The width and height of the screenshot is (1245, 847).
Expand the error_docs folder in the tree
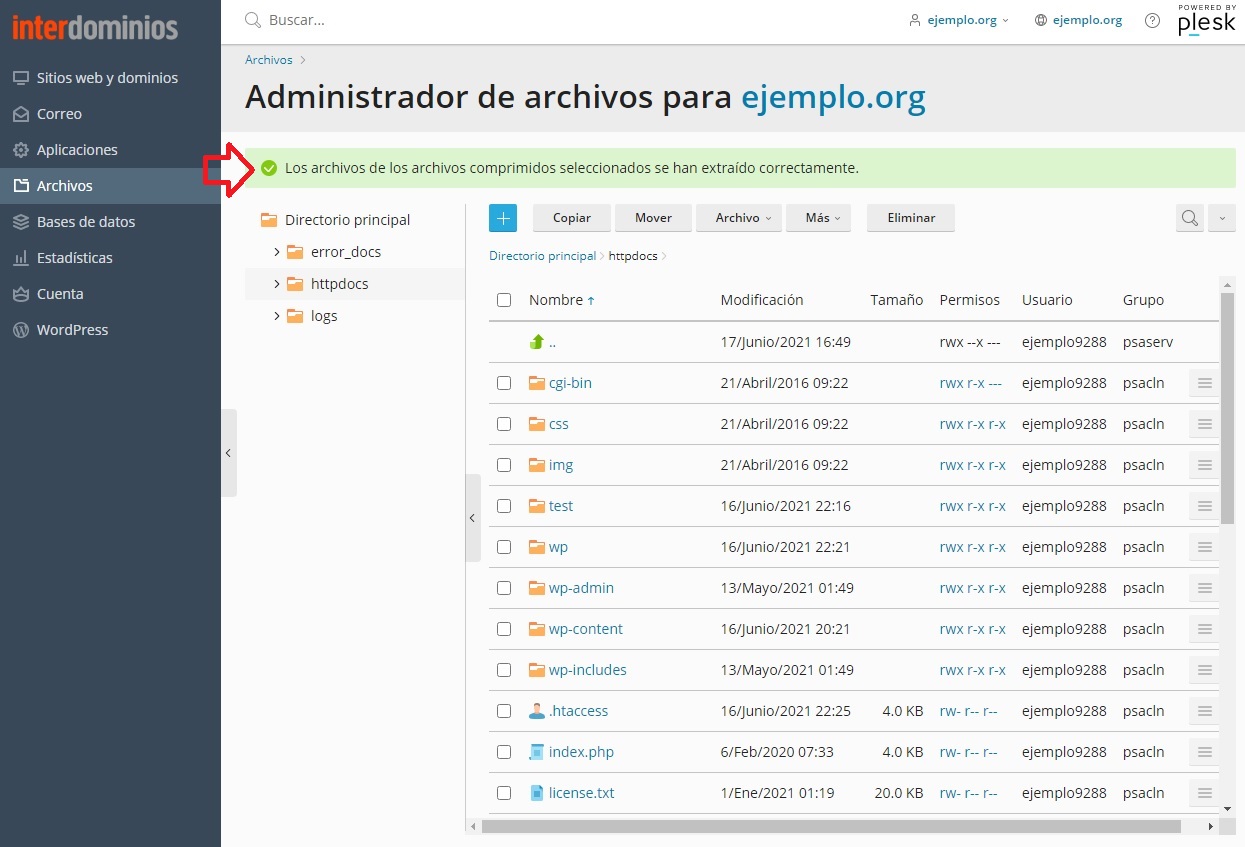[x=277, y=252]
